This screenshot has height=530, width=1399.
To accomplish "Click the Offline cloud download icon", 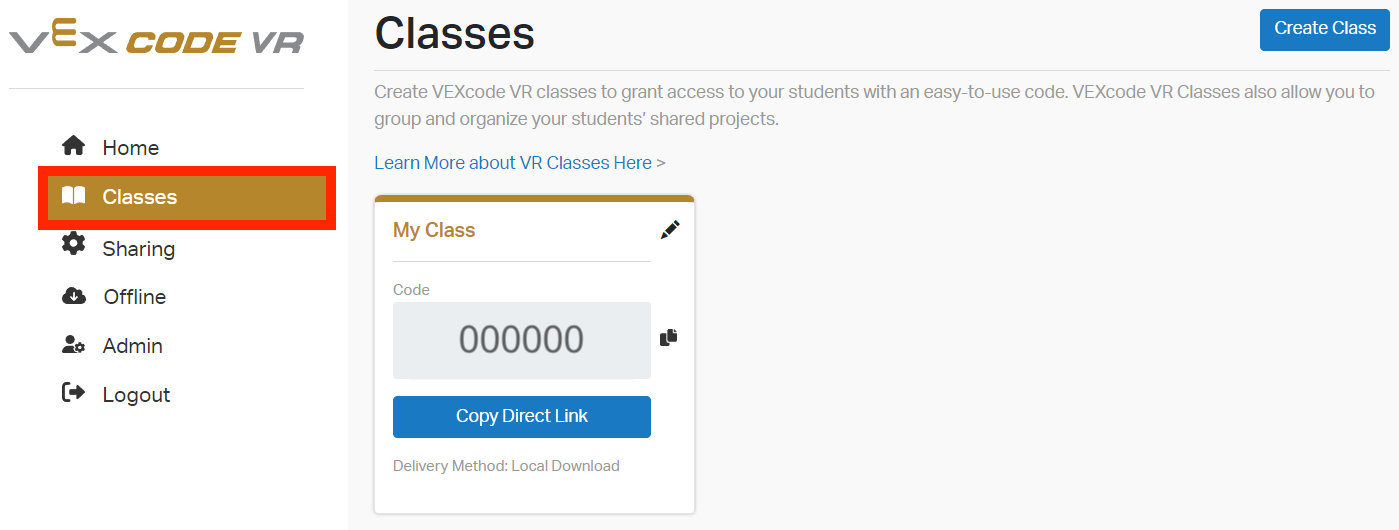I will point(73,296).
